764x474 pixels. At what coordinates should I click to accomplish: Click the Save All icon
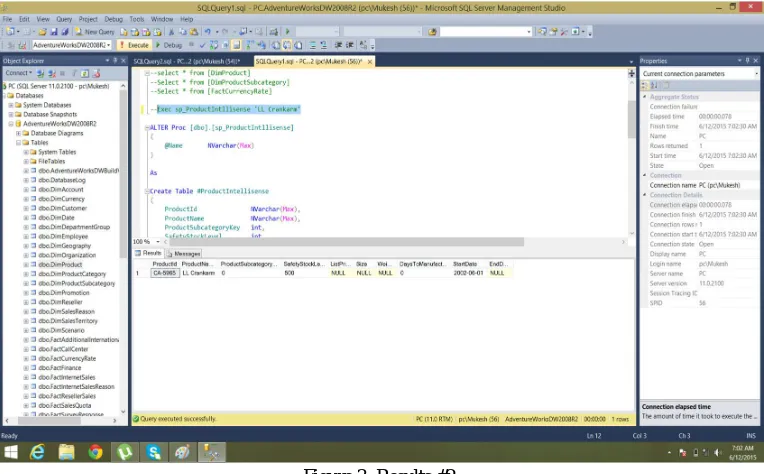65,32
